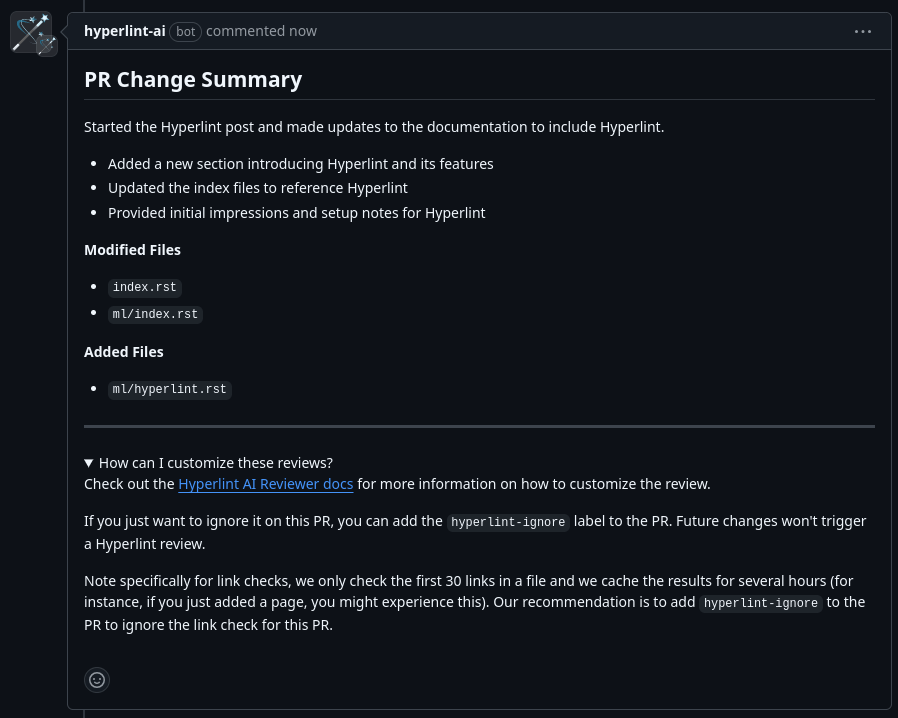
Task: Add a reaction with the smiley icon
Action: [x=97, y=680]
